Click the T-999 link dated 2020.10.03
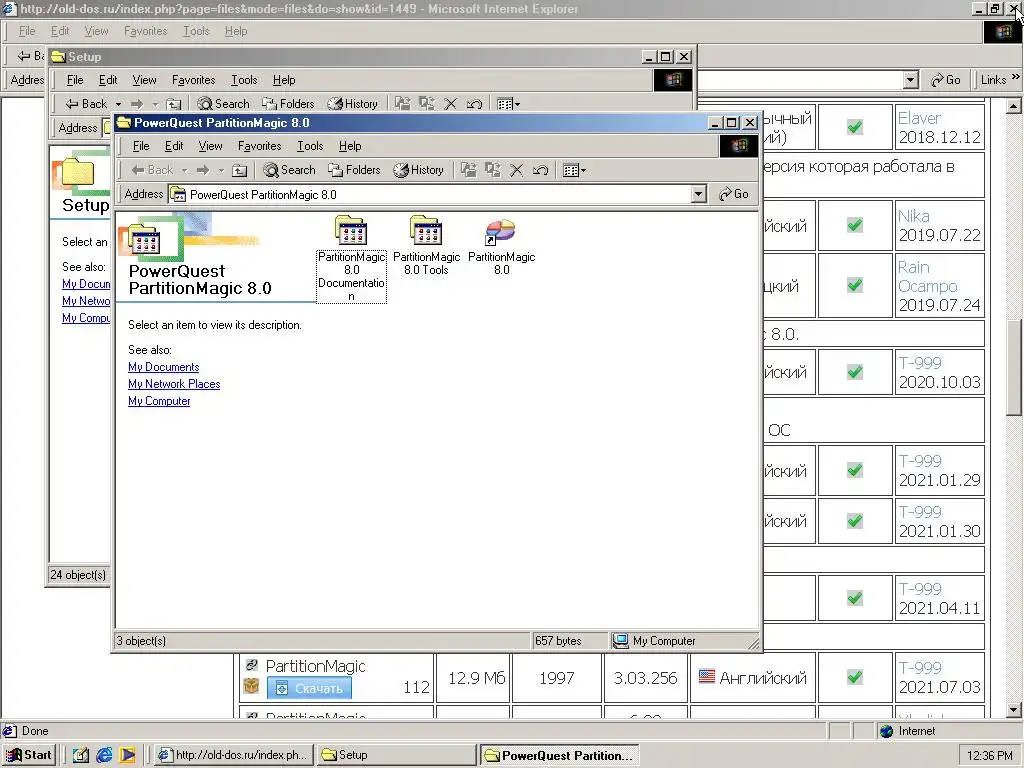The image size is (1024, 768). (x=920, y=363)
